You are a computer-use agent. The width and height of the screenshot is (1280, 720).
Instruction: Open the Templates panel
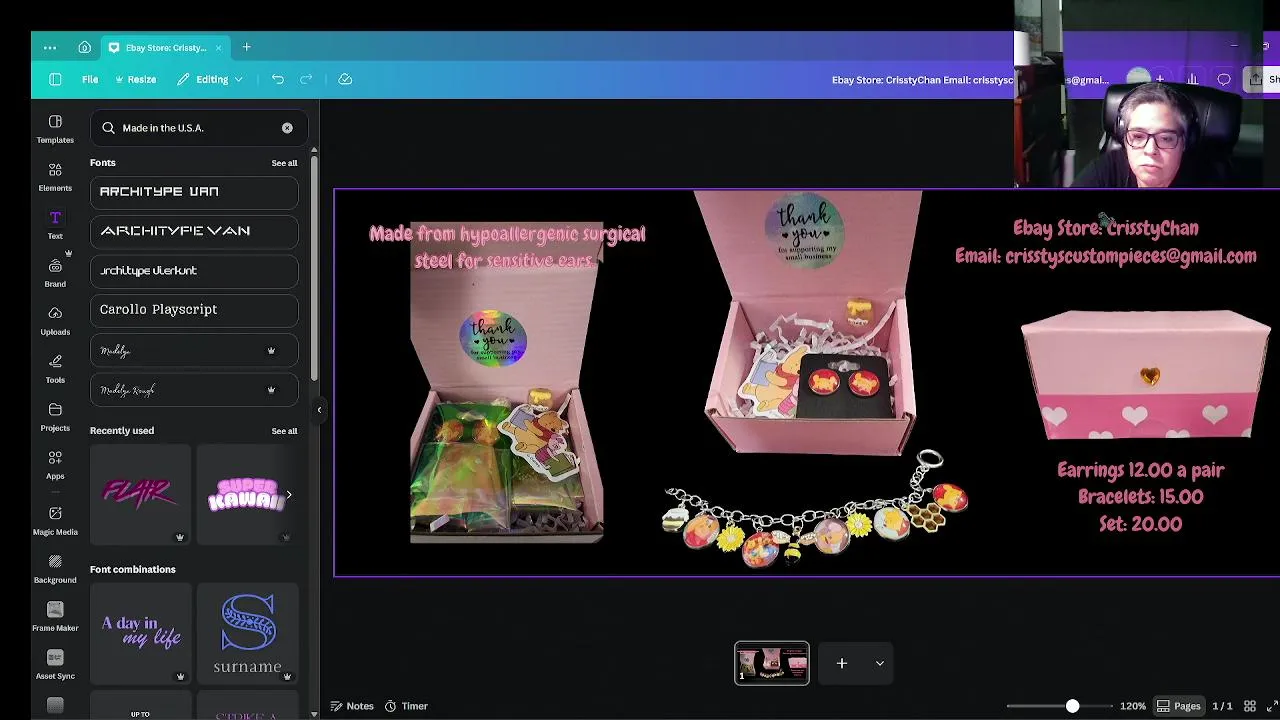tap(55, 129)
